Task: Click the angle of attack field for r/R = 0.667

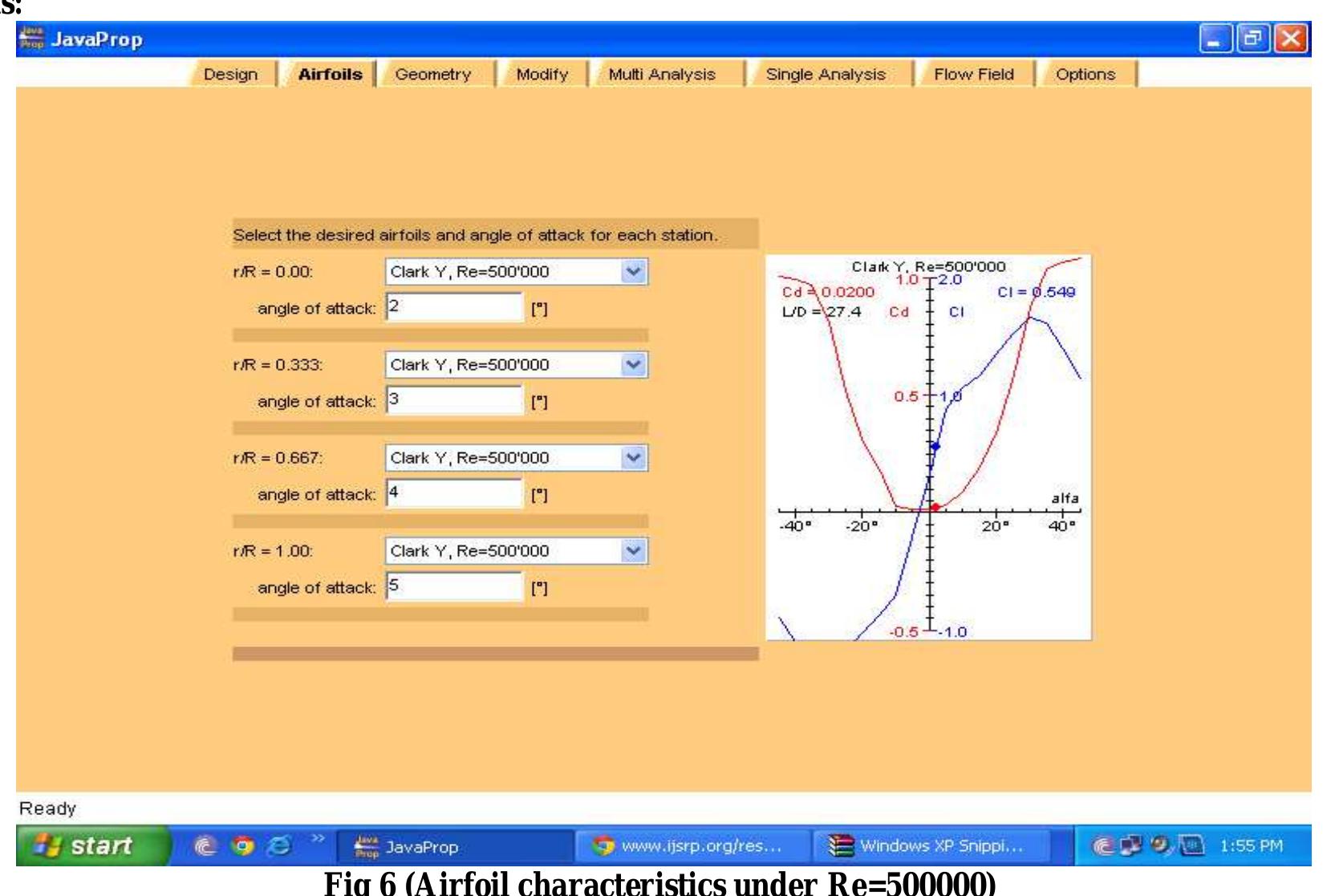Action: (x=453, y=495)
